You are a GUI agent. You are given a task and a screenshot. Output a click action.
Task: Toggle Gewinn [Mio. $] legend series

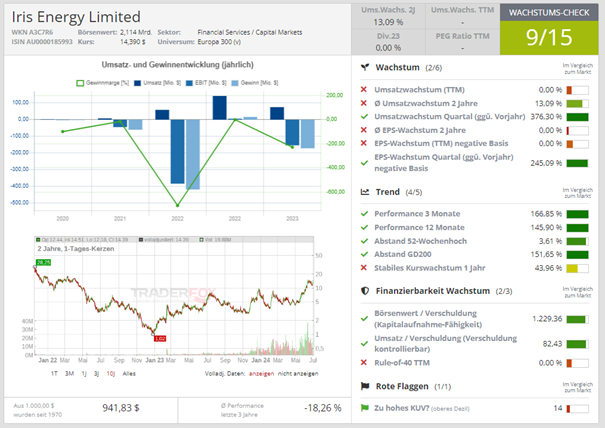(x=255, y=83)
